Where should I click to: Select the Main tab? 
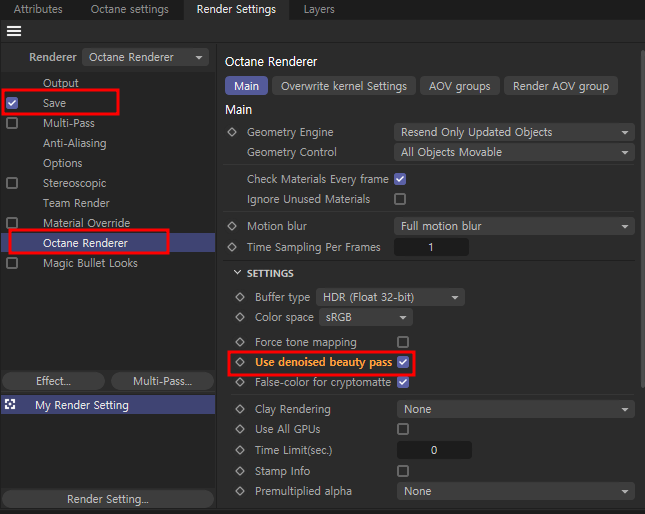(x=246, y=86)
